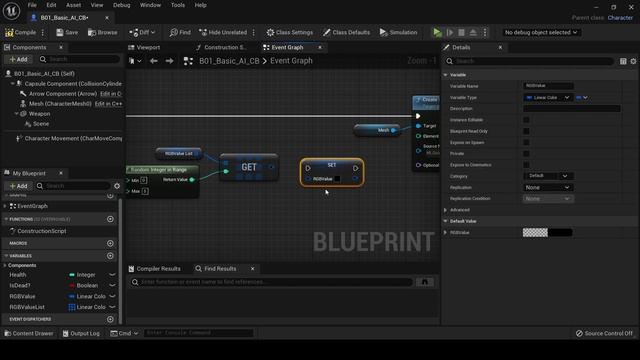The width and height of the screenshot is (640, 360).
Task: Click the Details property matrix icon
Action: pyautogui.click(x=623, y=61)
